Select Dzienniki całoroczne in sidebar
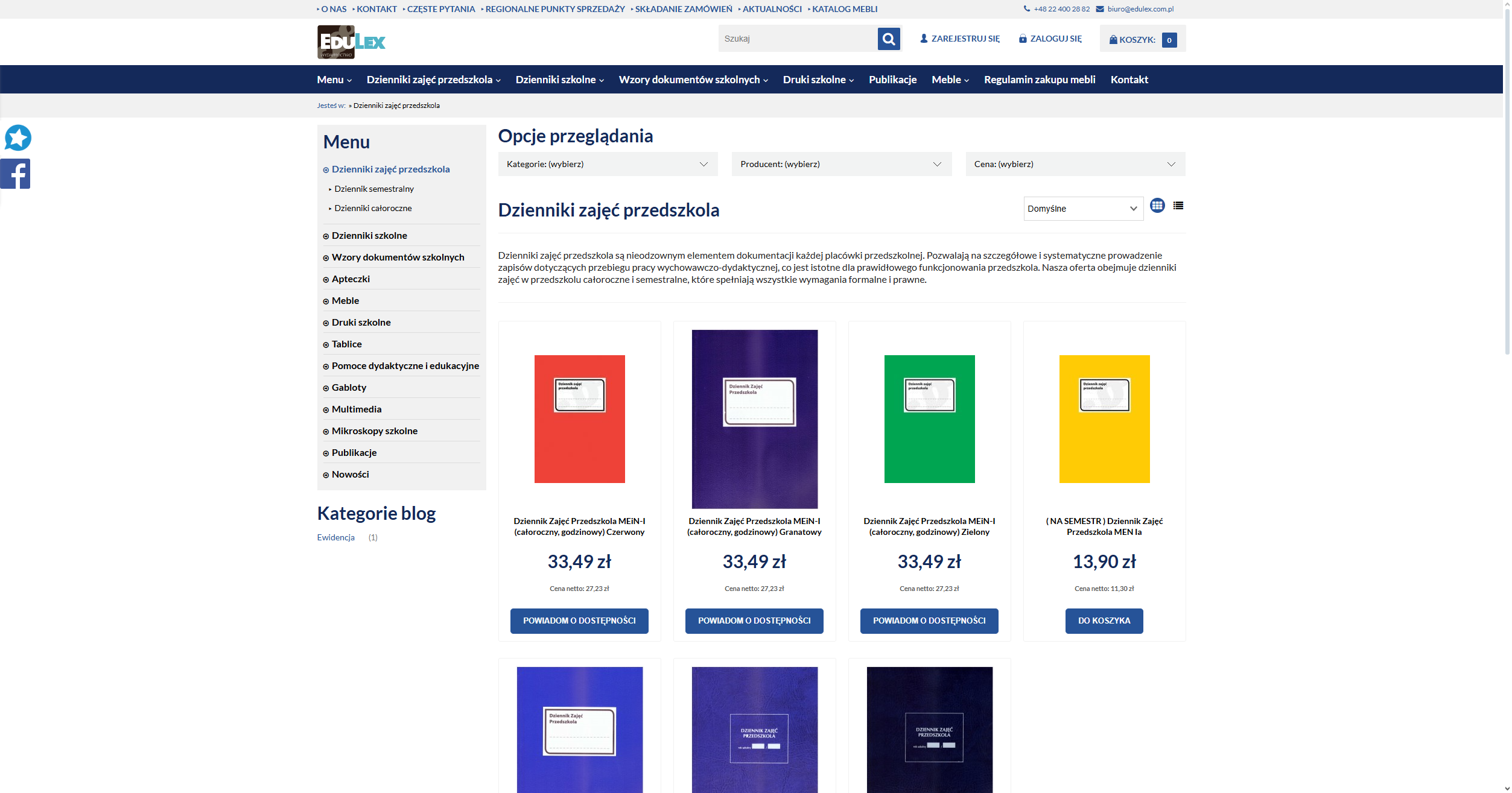This screenshot has width=1512, height=793. coord(373,208)
